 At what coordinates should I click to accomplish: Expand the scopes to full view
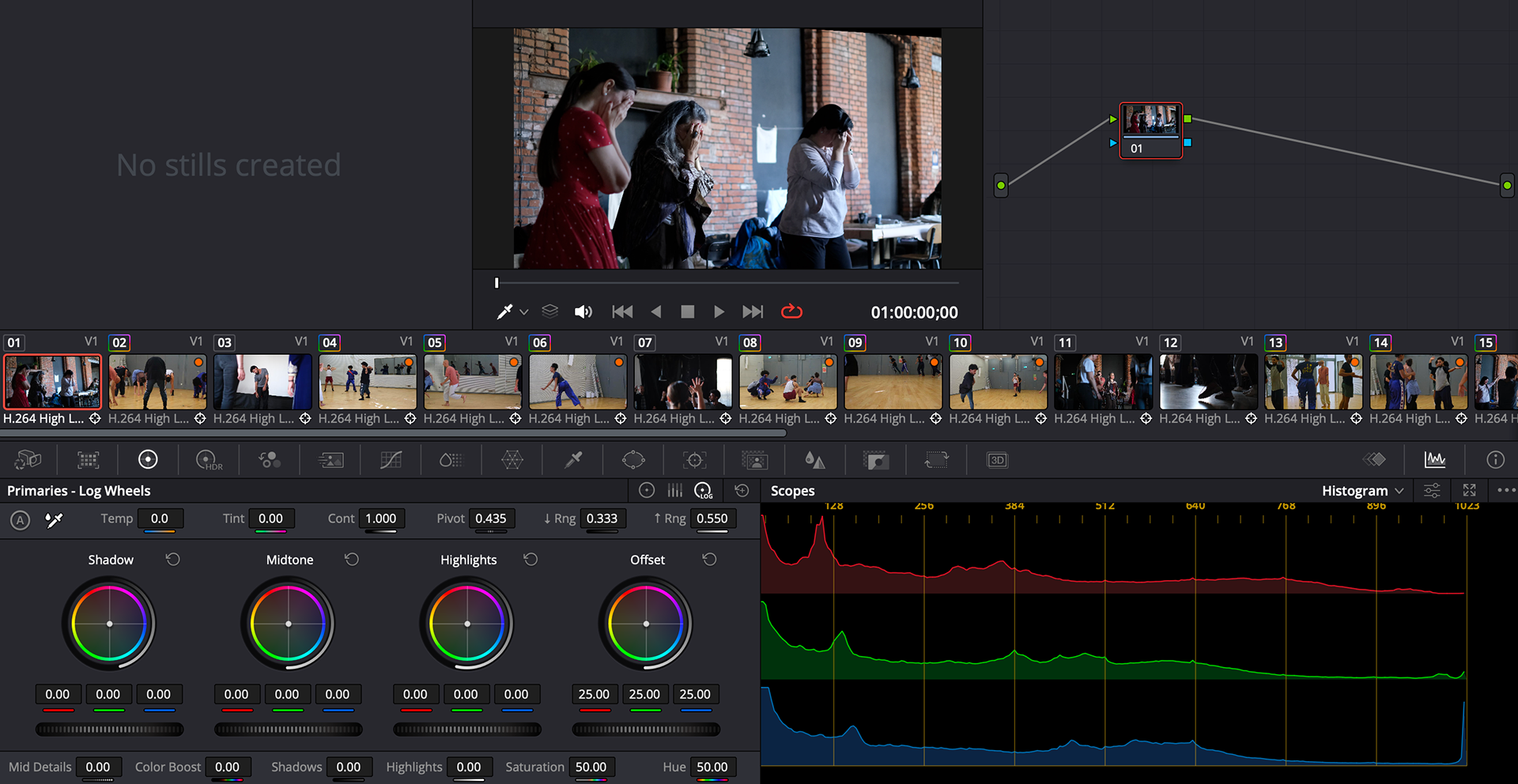1470,491
